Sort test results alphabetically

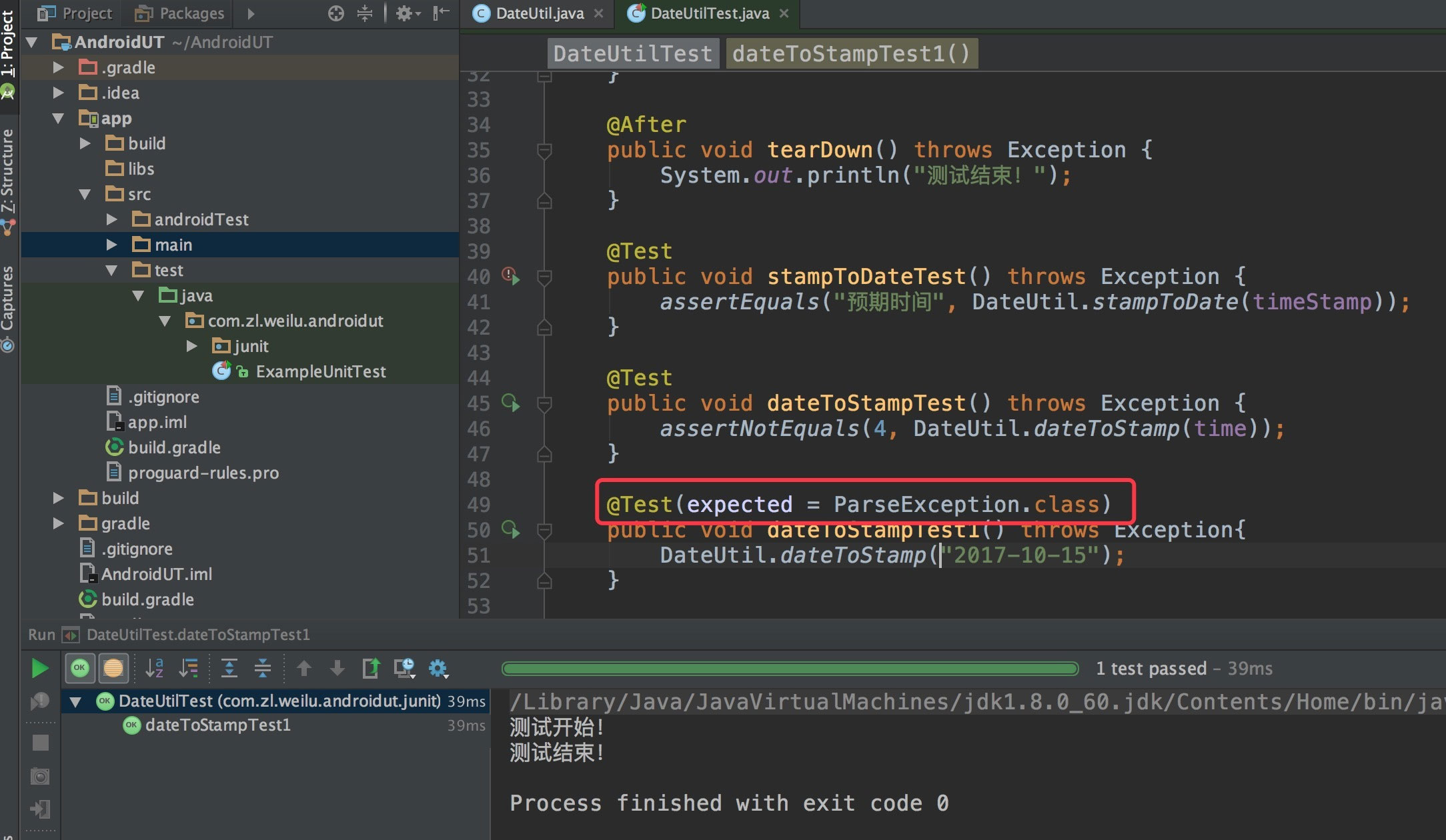click(x=155, y=668)
